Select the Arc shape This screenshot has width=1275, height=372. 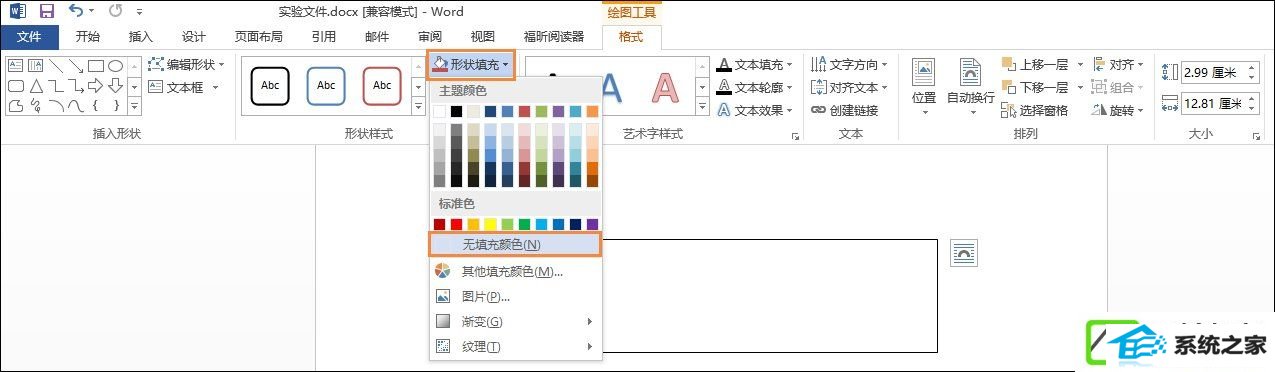pos(56,106)
